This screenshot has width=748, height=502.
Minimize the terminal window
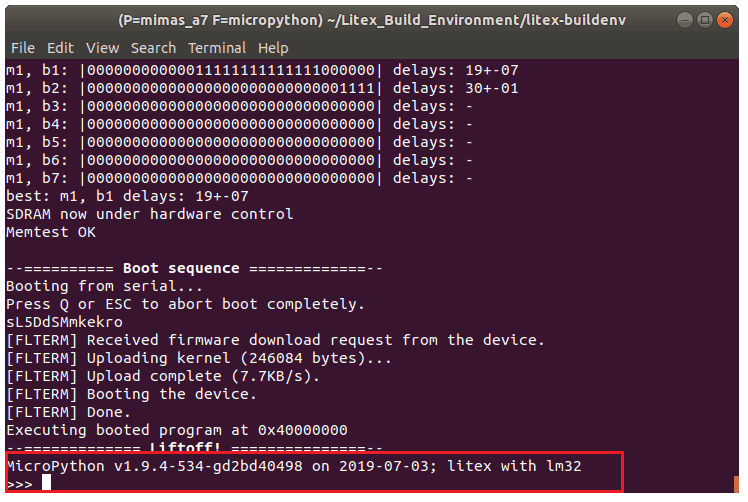point(683,19)
